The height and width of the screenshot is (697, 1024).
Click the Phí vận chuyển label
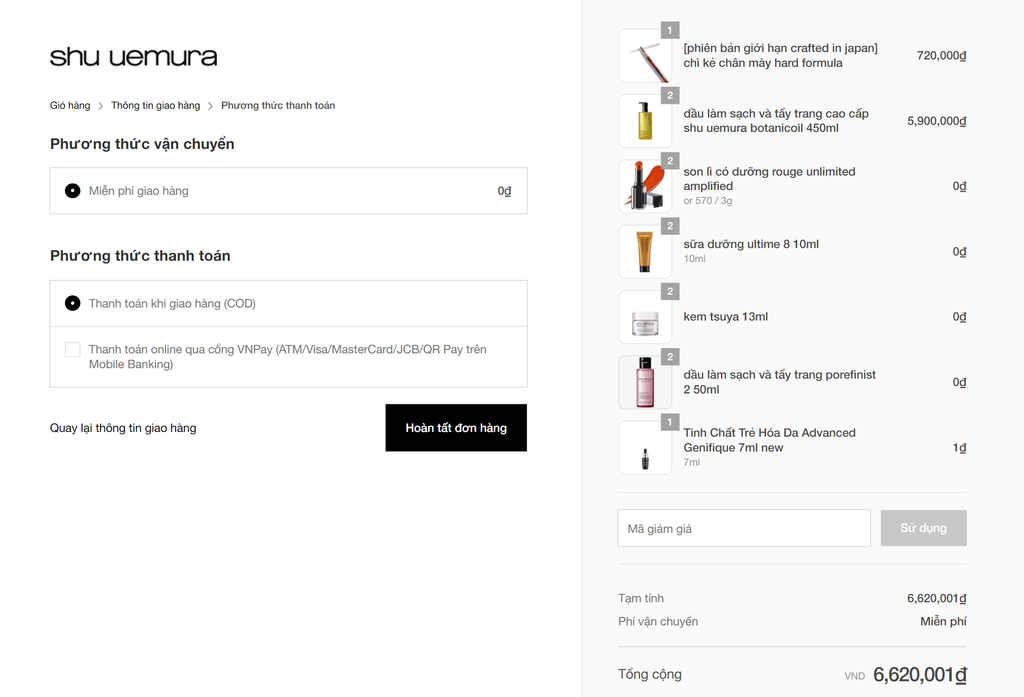tap(658, 621)
